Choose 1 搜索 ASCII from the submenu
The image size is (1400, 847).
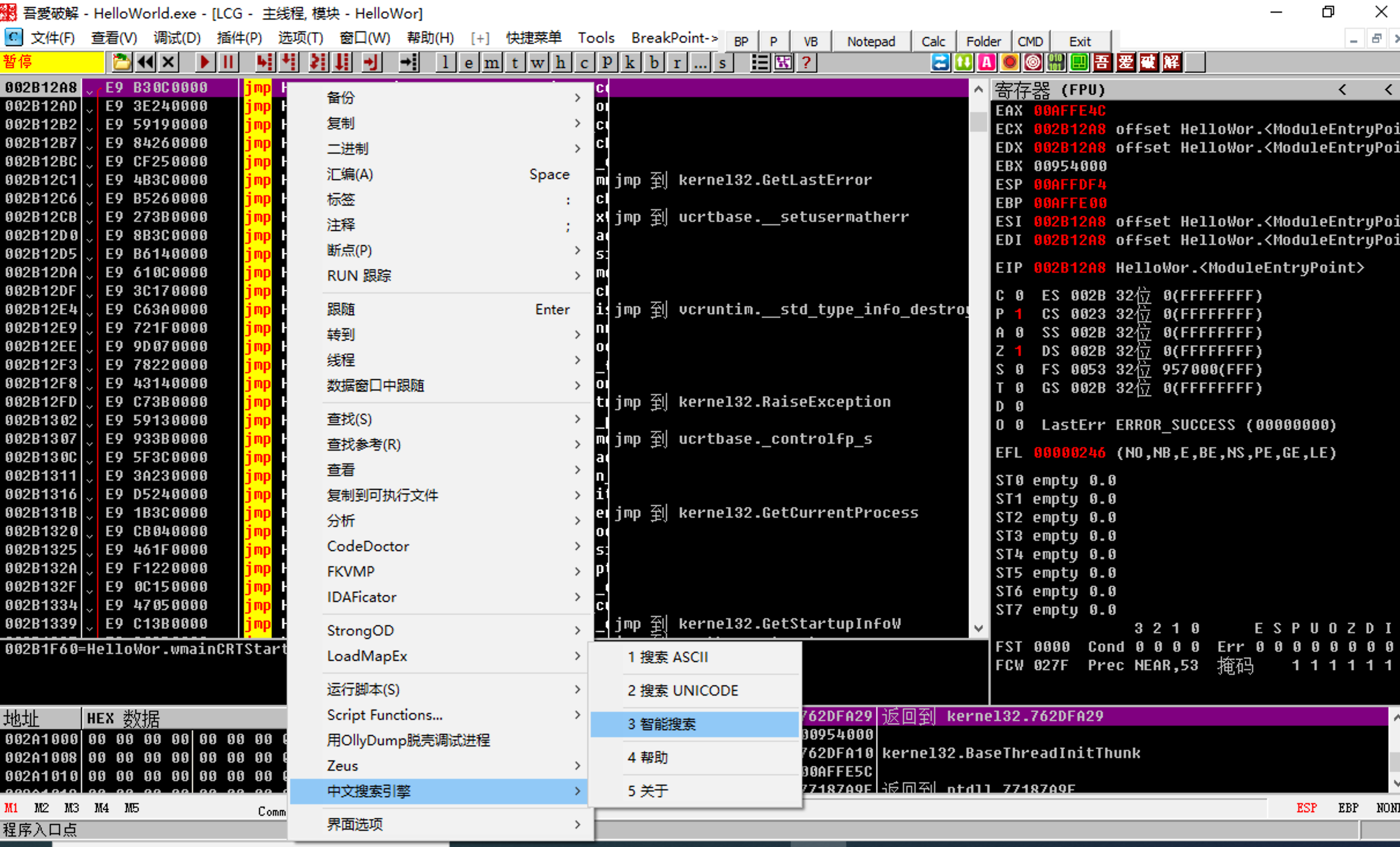tap(695, 657)
